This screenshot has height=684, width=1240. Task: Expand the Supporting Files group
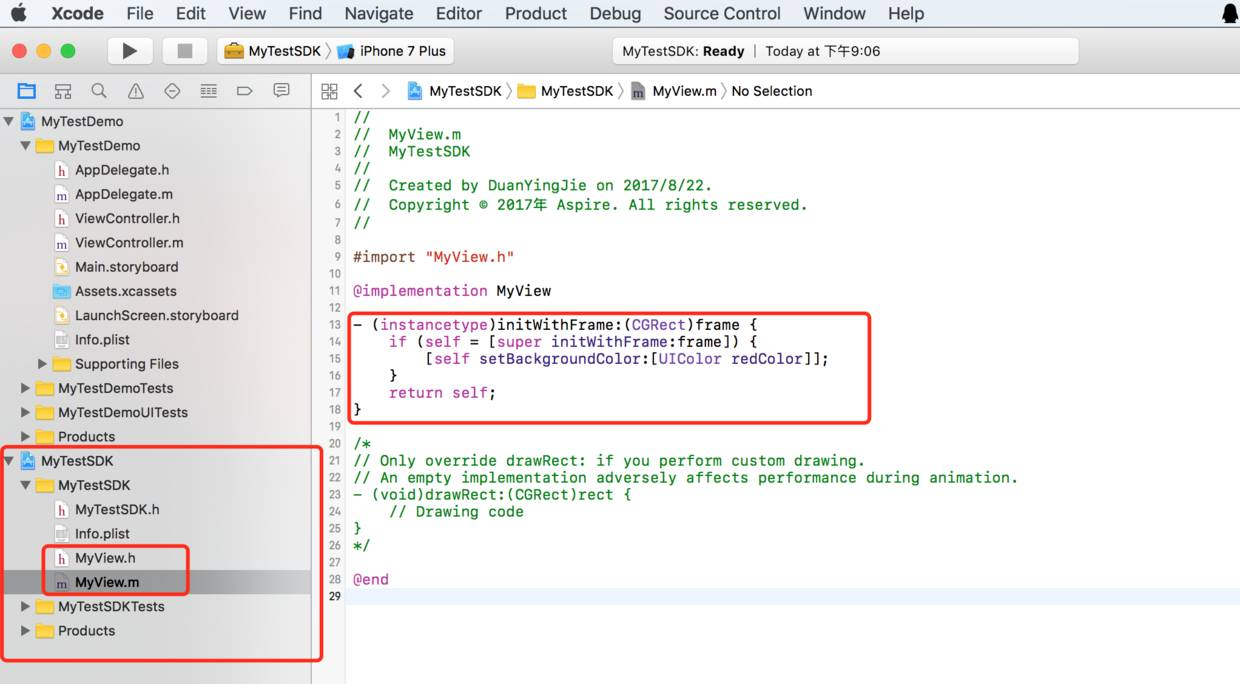[x=42, y=364]
